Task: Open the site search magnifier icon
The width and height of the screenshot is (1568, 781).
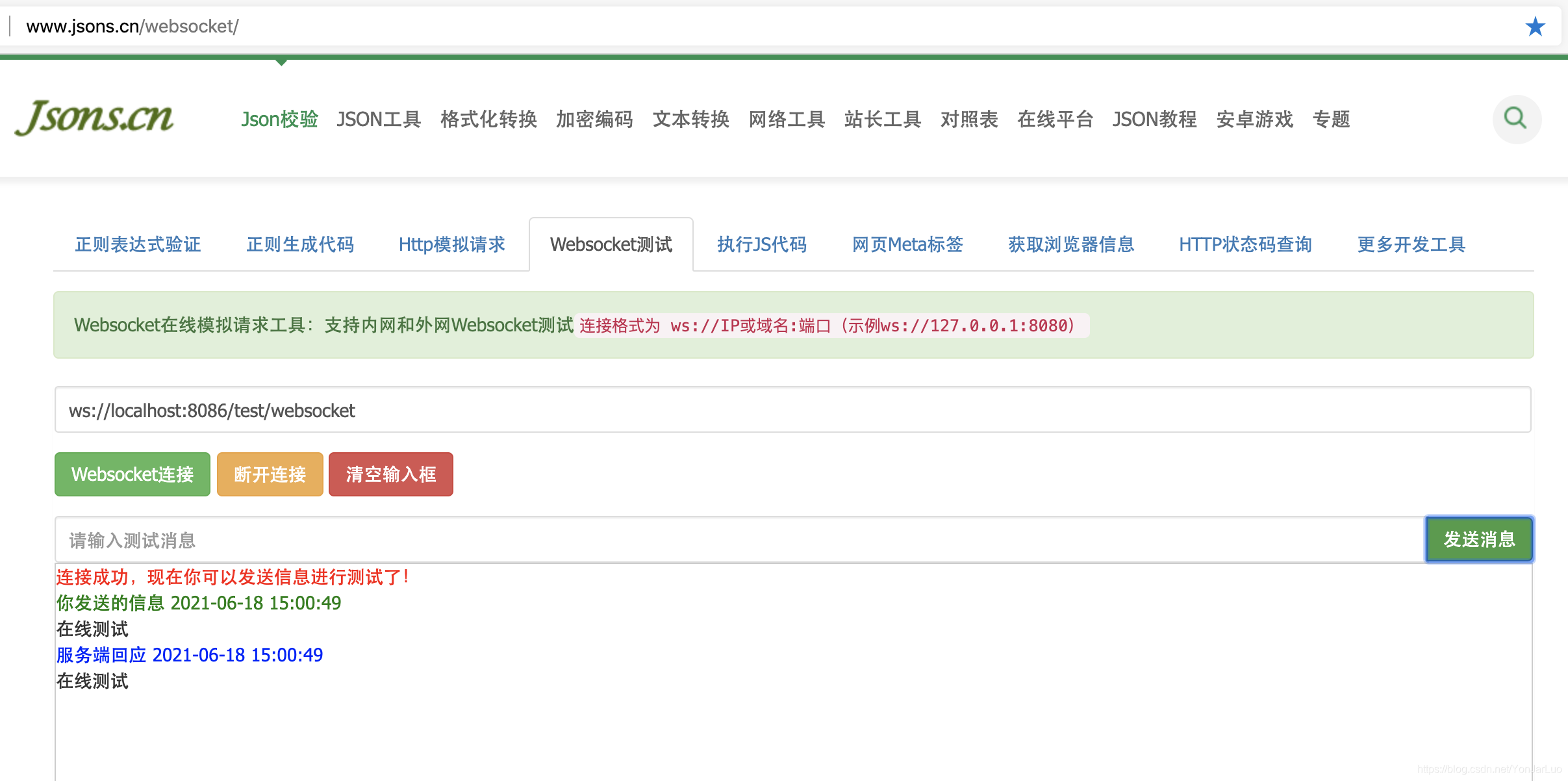Action: (1516, 119)
